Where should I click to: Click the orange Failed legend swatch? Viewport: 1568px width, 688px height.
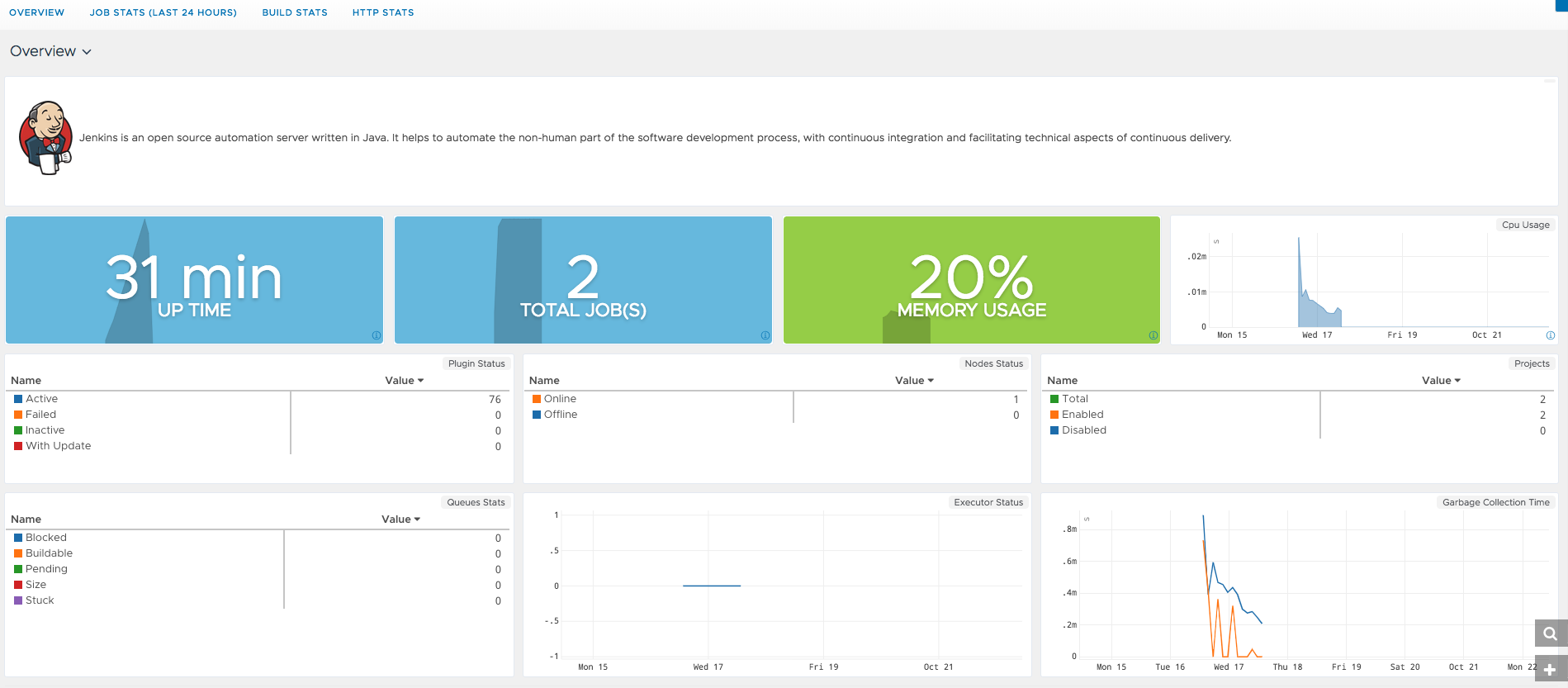coord(18,415)
